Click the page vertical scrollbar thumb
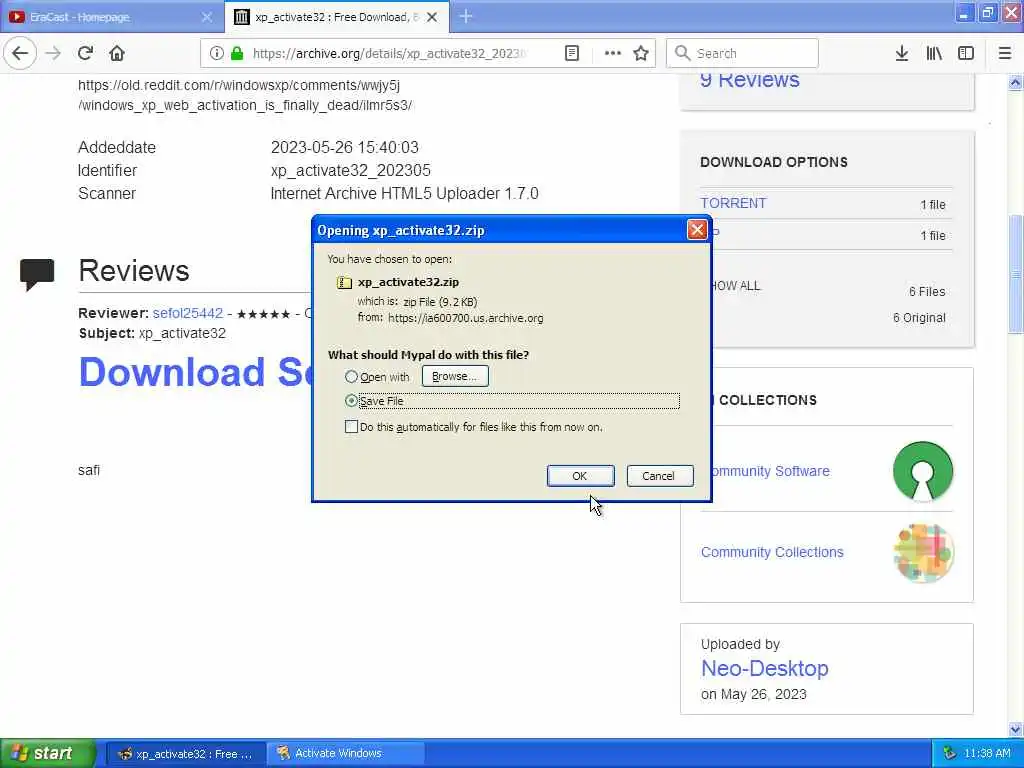Image resolution: width=1024 pixels, height=768 pixels. [x=1016, y=273]
